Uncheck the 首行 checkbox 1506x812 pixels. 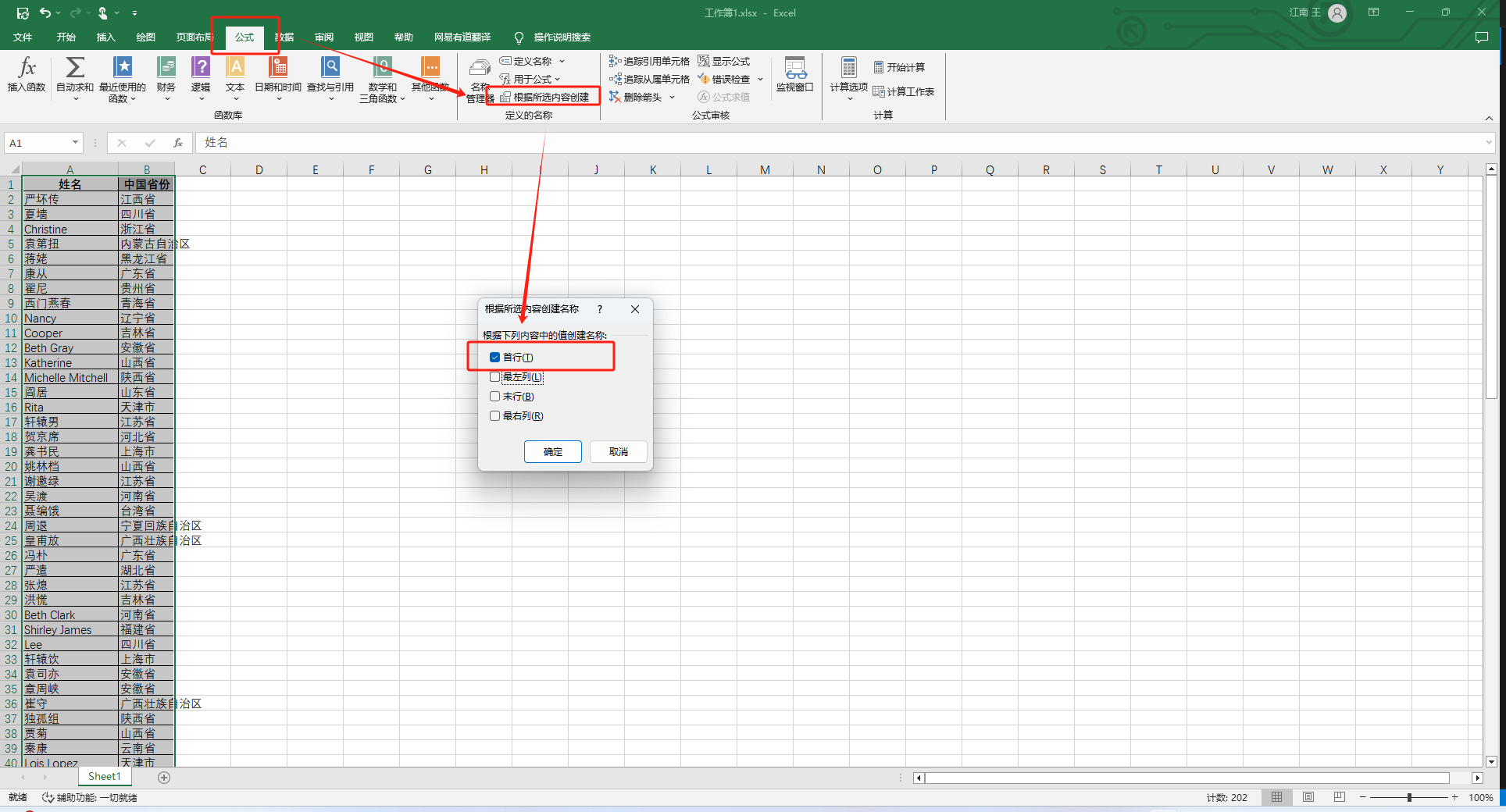[494, 358]
